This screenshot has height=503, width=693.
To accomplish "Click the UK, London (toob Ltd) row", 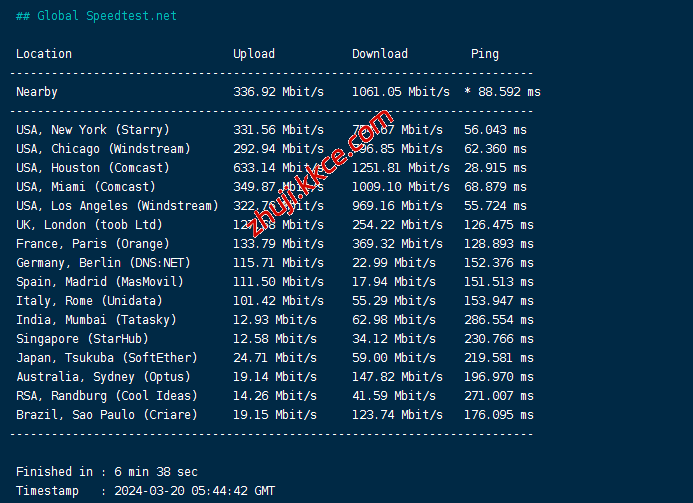I will coord(89,225).
